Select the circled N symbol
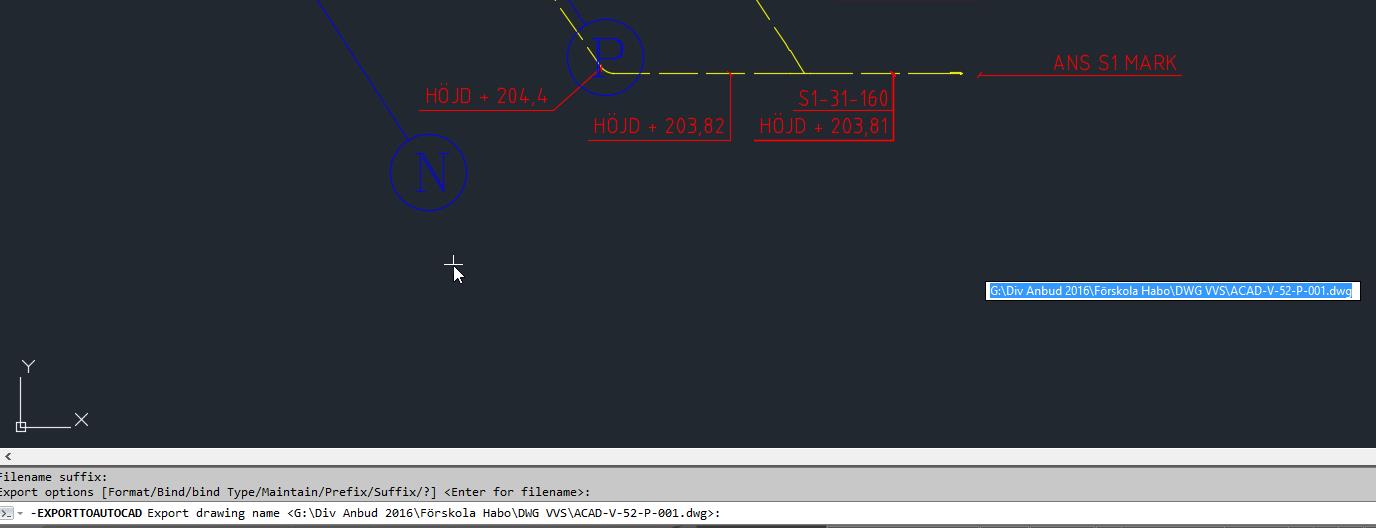 [429, 173]
